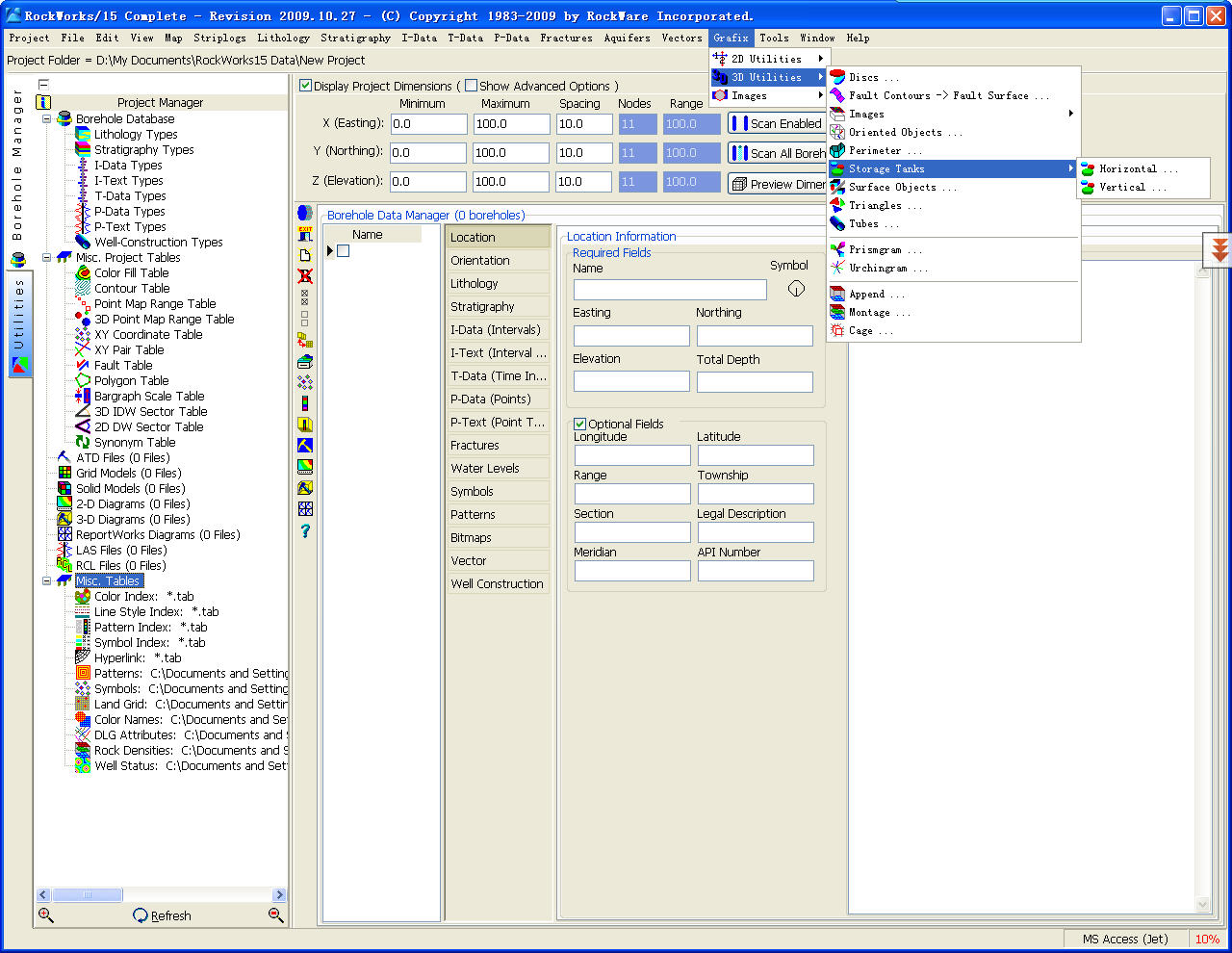This screenshot has height=953, width=1232.
Task: Click the Cage icon in the submenu
Action: coord(837,330)
